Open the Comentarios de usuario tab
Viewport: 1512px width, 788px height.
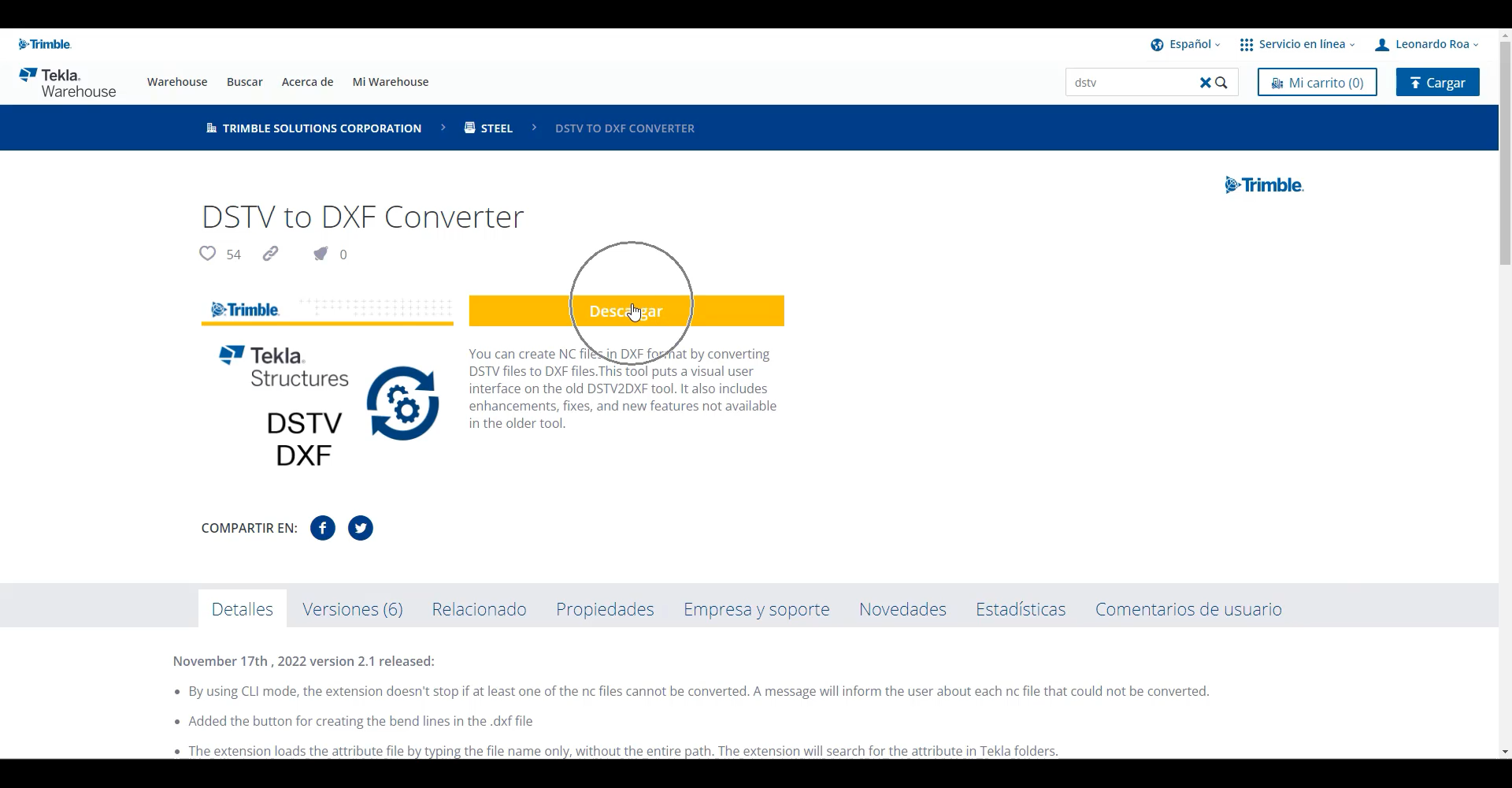1188,609
